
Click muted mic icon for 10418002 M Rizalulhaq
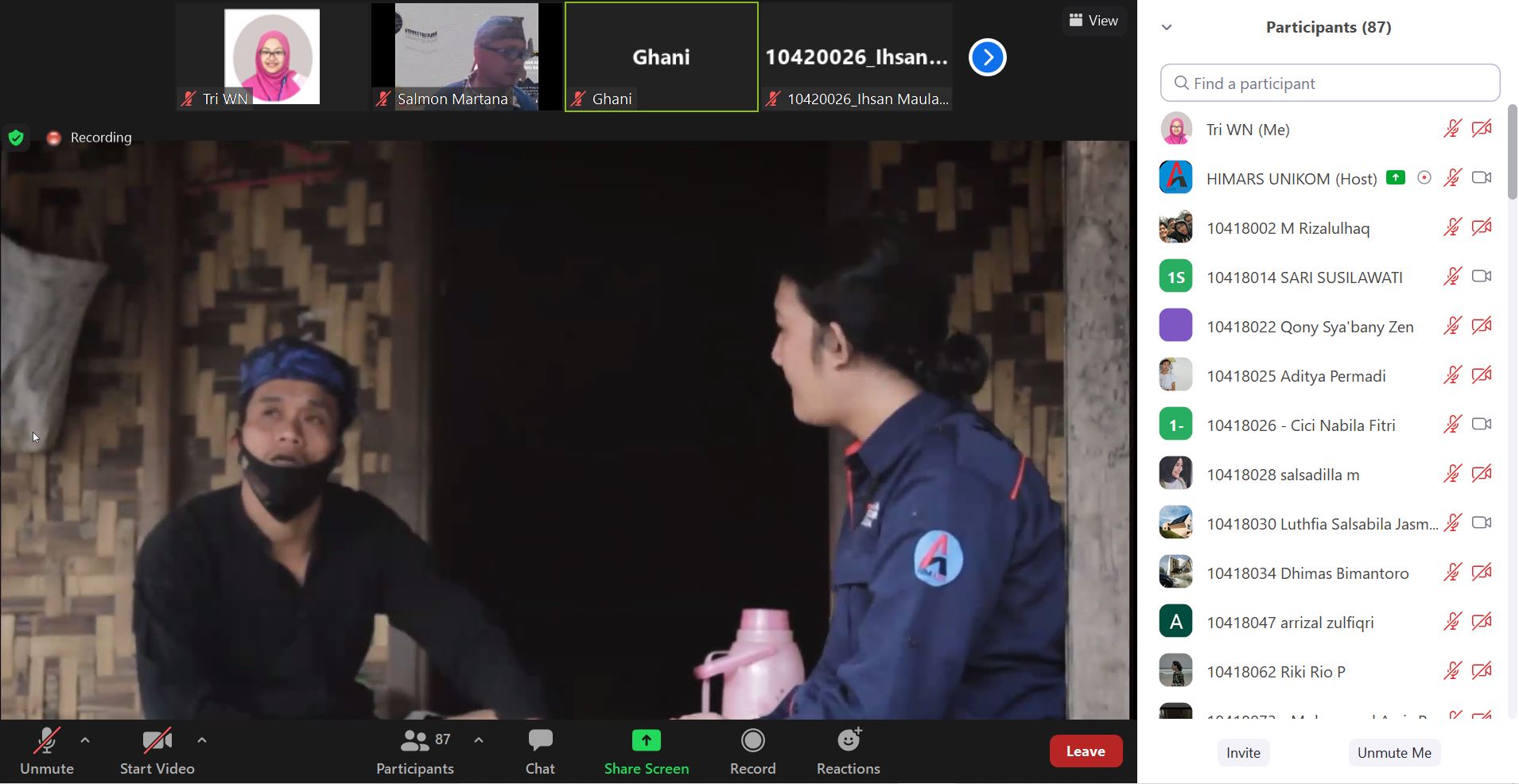point(1452,227)
